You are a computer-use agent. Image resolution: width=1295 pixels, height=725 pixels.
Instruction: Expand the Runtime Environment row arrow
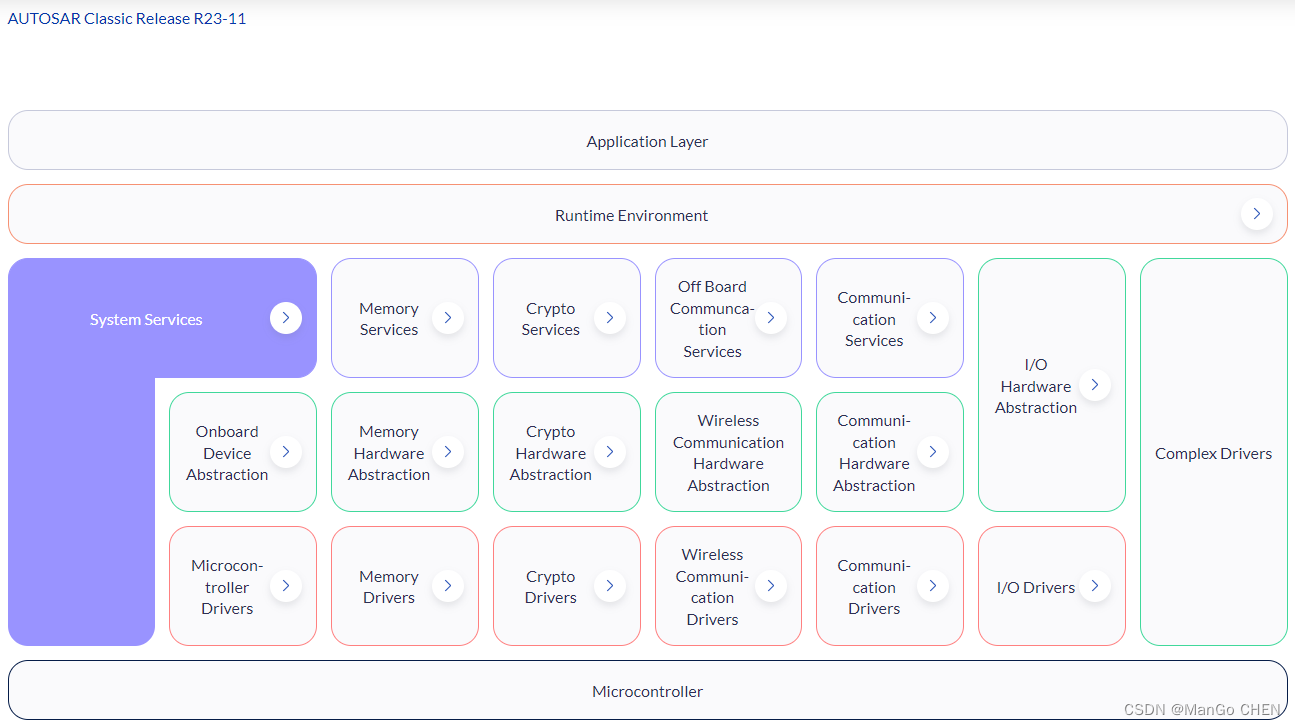tap(1256, 213)
